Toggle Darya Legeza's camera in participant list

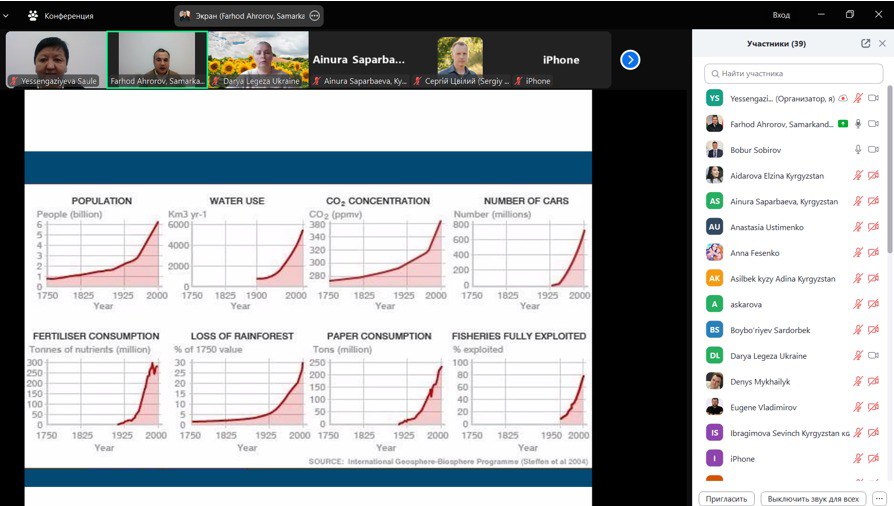(873, 355)
